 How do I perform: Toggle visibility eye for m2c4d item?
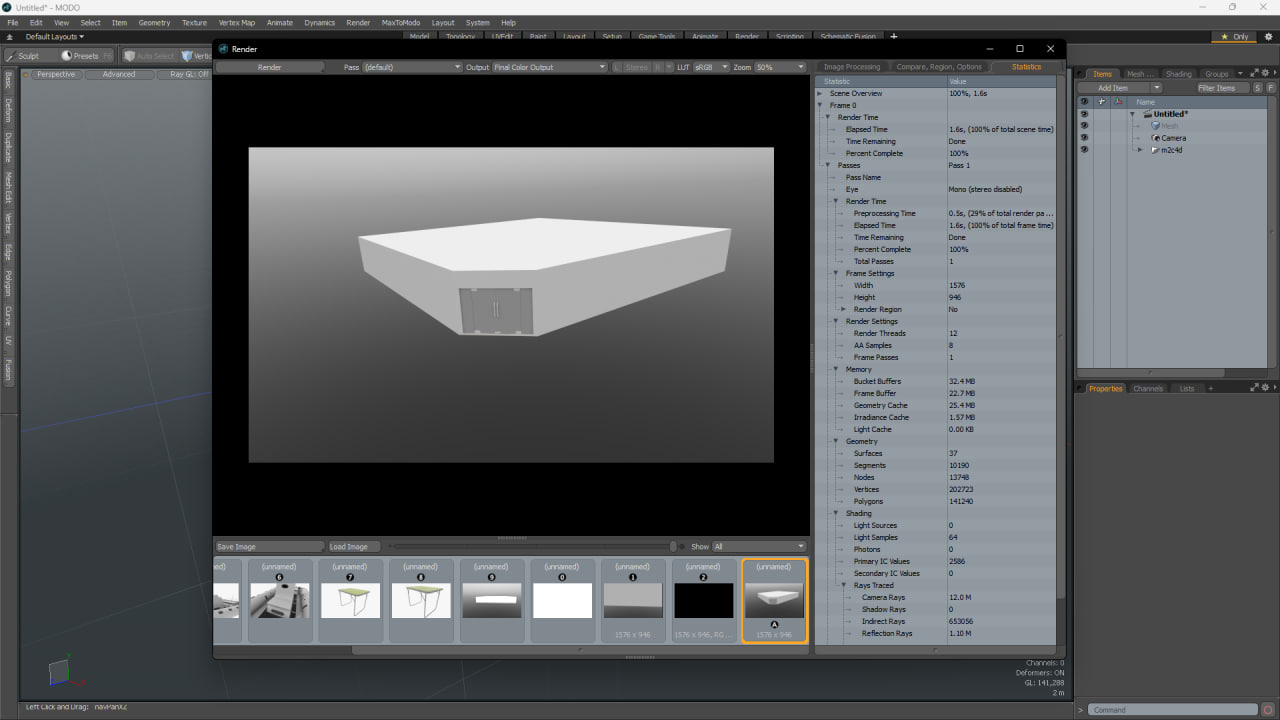point(1084,150)
